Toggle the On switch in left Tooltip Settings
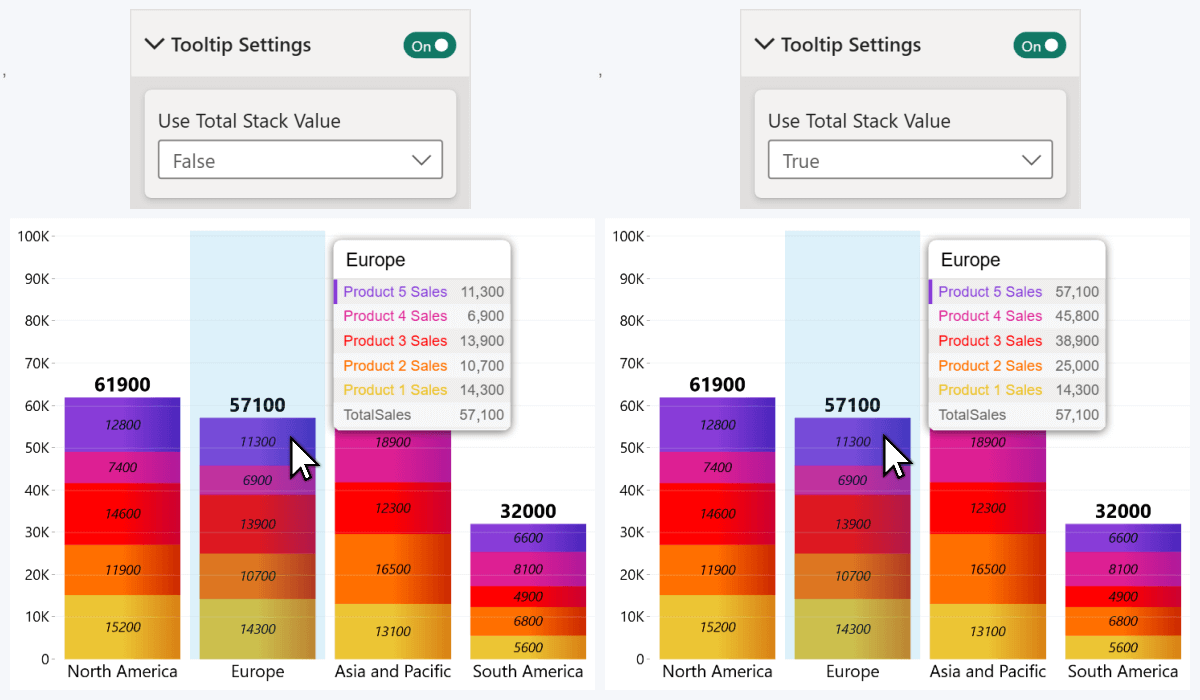This screenshot has height=700, width=1200. point(429,44)
